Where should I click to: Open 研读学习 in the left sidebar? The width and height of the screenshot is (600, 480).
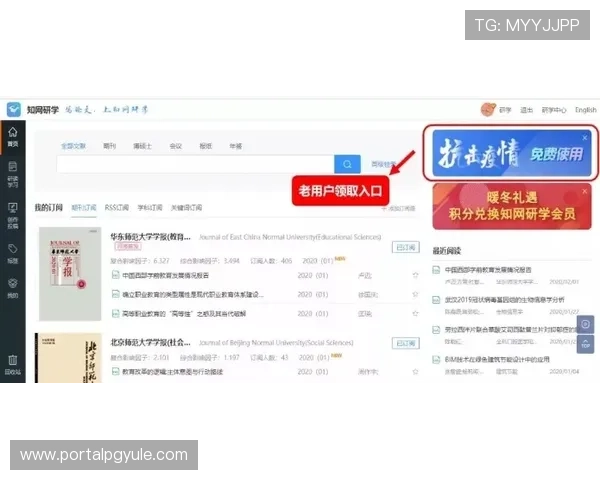13,174
